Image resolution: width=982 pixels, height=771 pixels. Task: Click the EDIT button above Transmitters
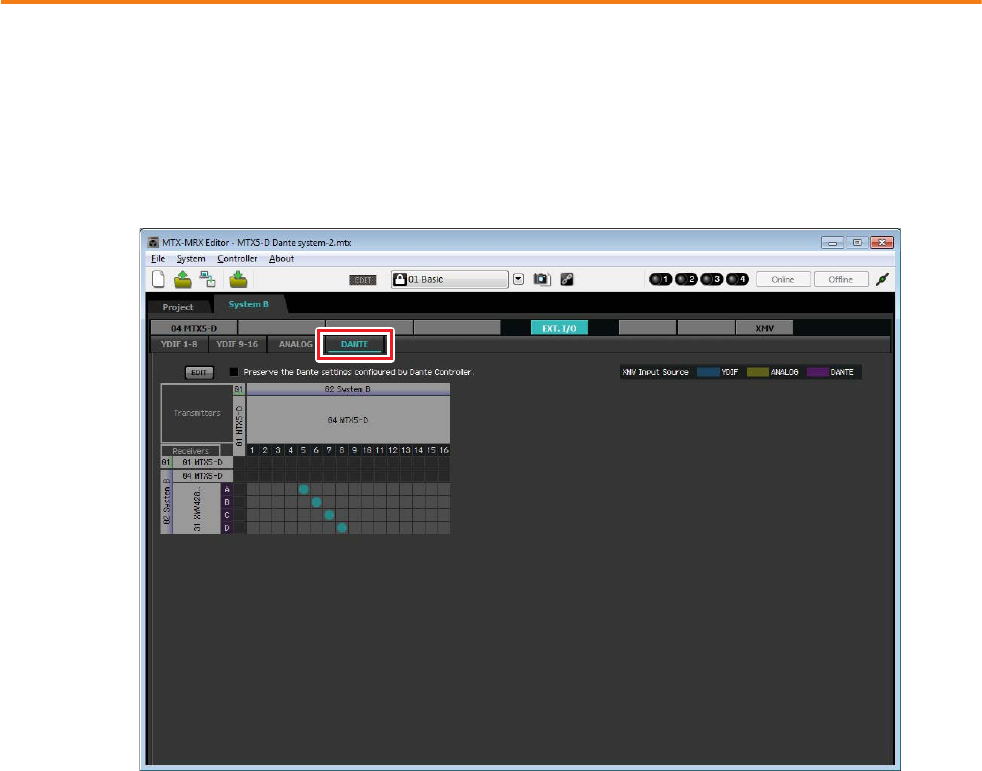click(199, 373)
